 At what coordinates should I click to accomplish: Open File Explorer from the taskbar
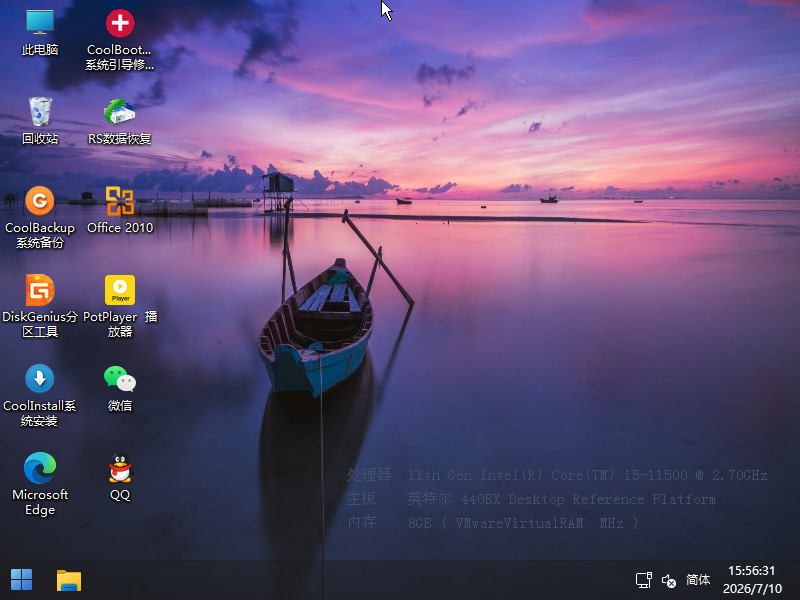[69, 580]
